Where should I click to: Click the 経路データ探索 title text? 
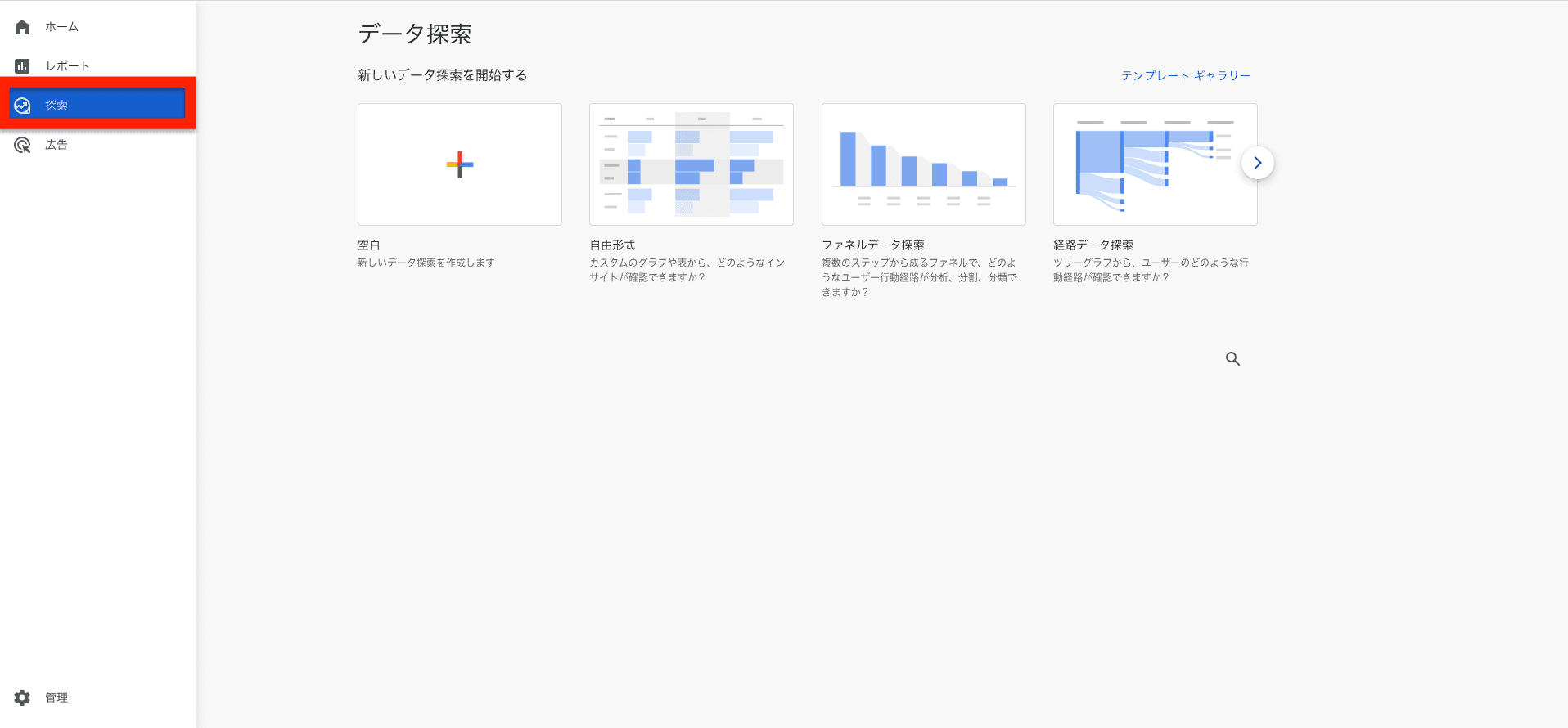1093,245
